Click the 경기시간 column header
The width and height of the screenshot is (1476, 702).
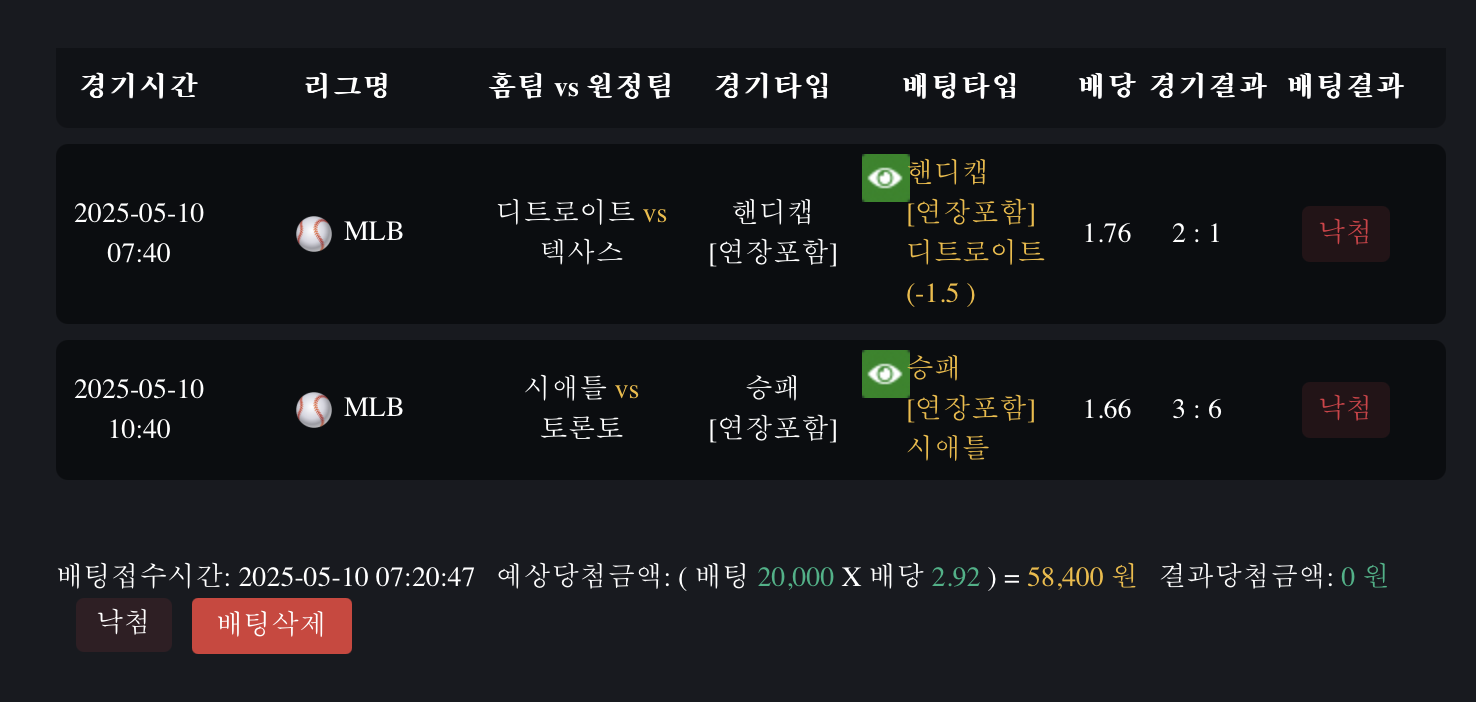pyautogui.click(x=139, y=87)
